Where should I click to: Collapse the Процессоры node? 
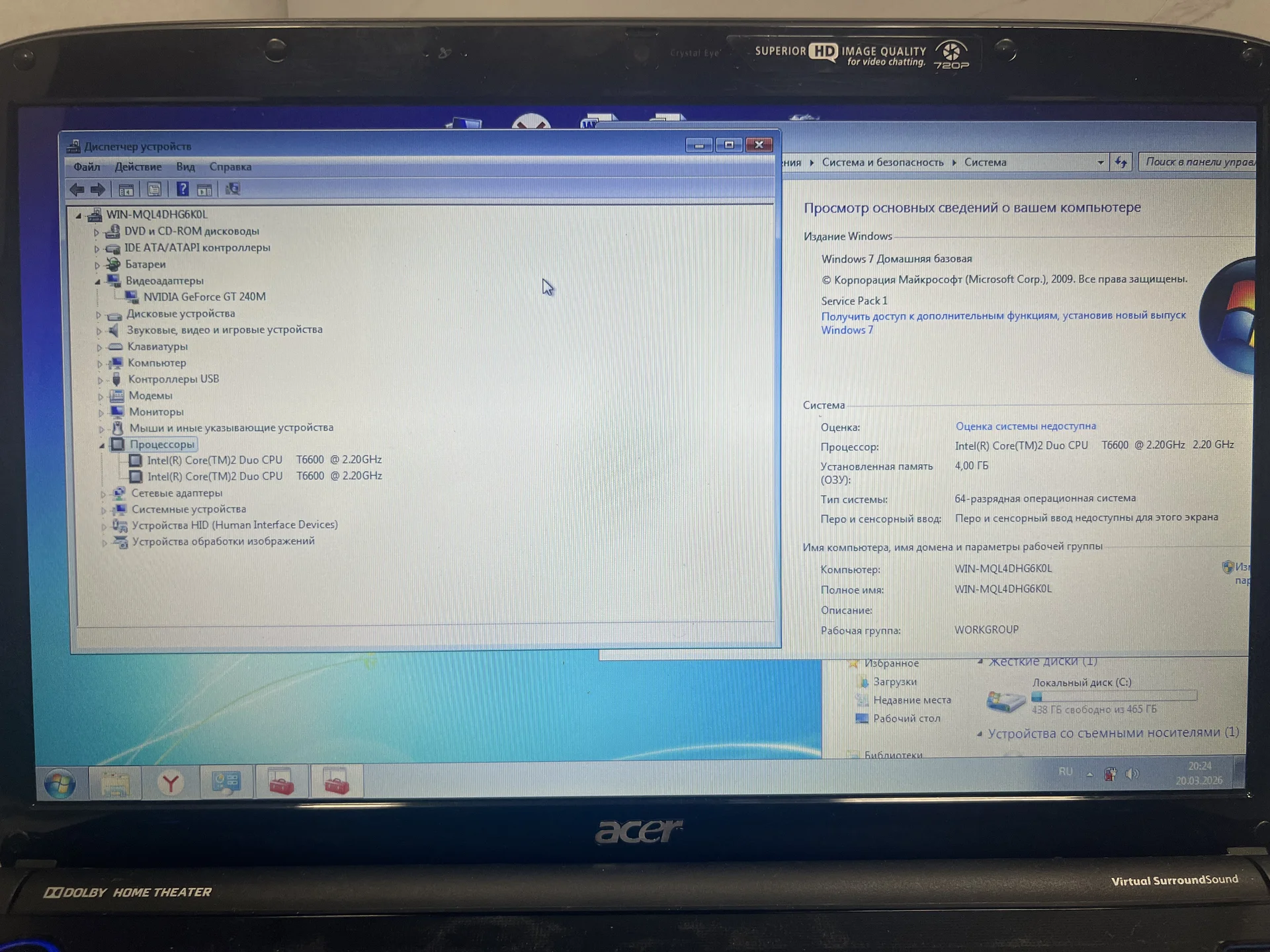[102, 446]
